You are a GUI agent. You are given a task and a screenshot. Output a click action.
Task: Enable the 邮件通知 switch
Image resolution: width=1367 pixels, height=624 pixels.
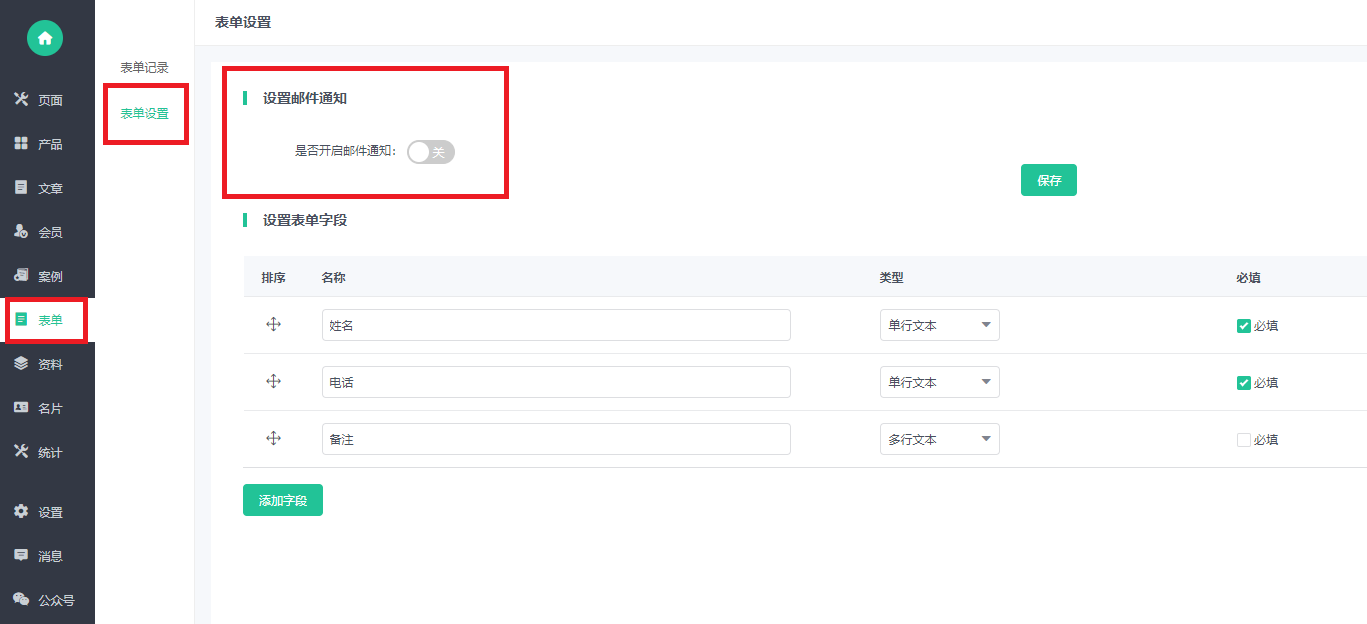pos(430,152)
